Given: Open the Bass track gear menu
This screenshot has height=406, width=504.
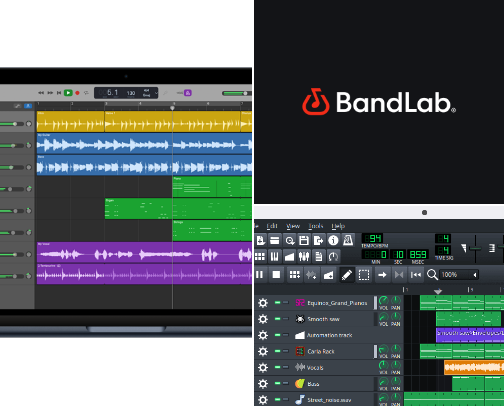Looking at the screenshot, I should point(263,383).
